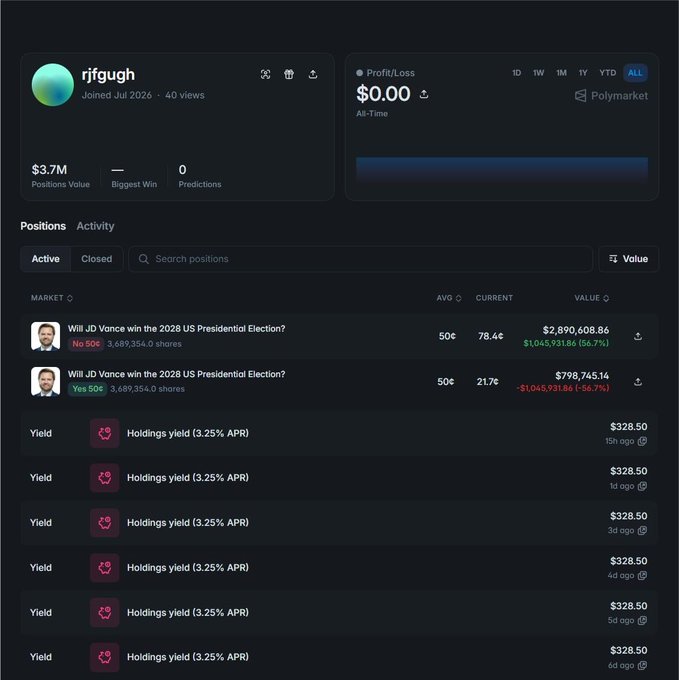Click piggy bank icon of 3d ago yield
Viewport: 679px width, 680px height.
(104, 523)
